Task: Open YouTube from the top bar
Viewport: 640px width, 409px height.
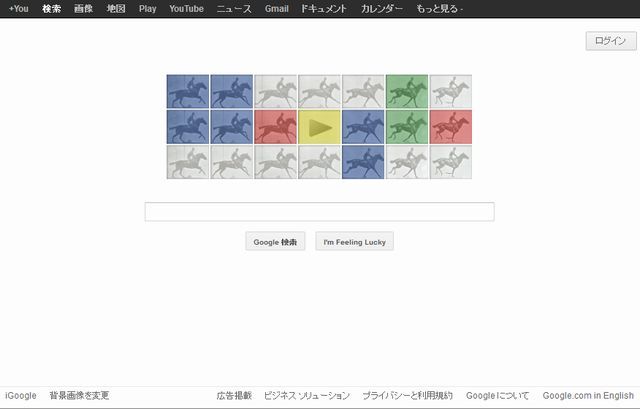Action: 186,9
